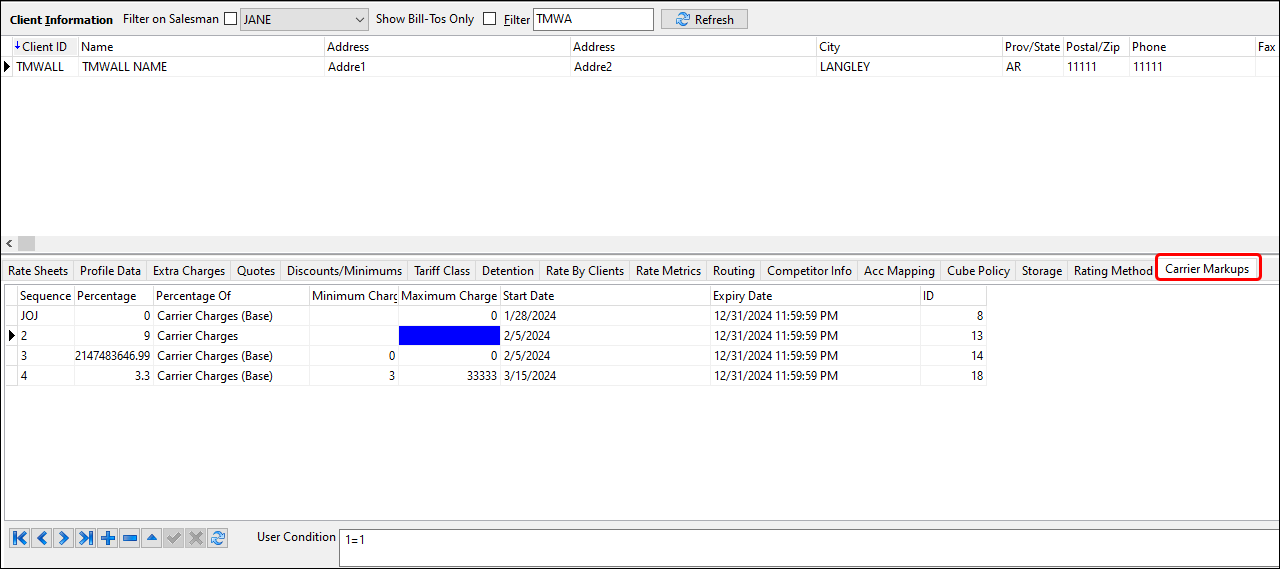Delete the record with the minus icon
Screen dimensions: 1280x569
(130, 538)
